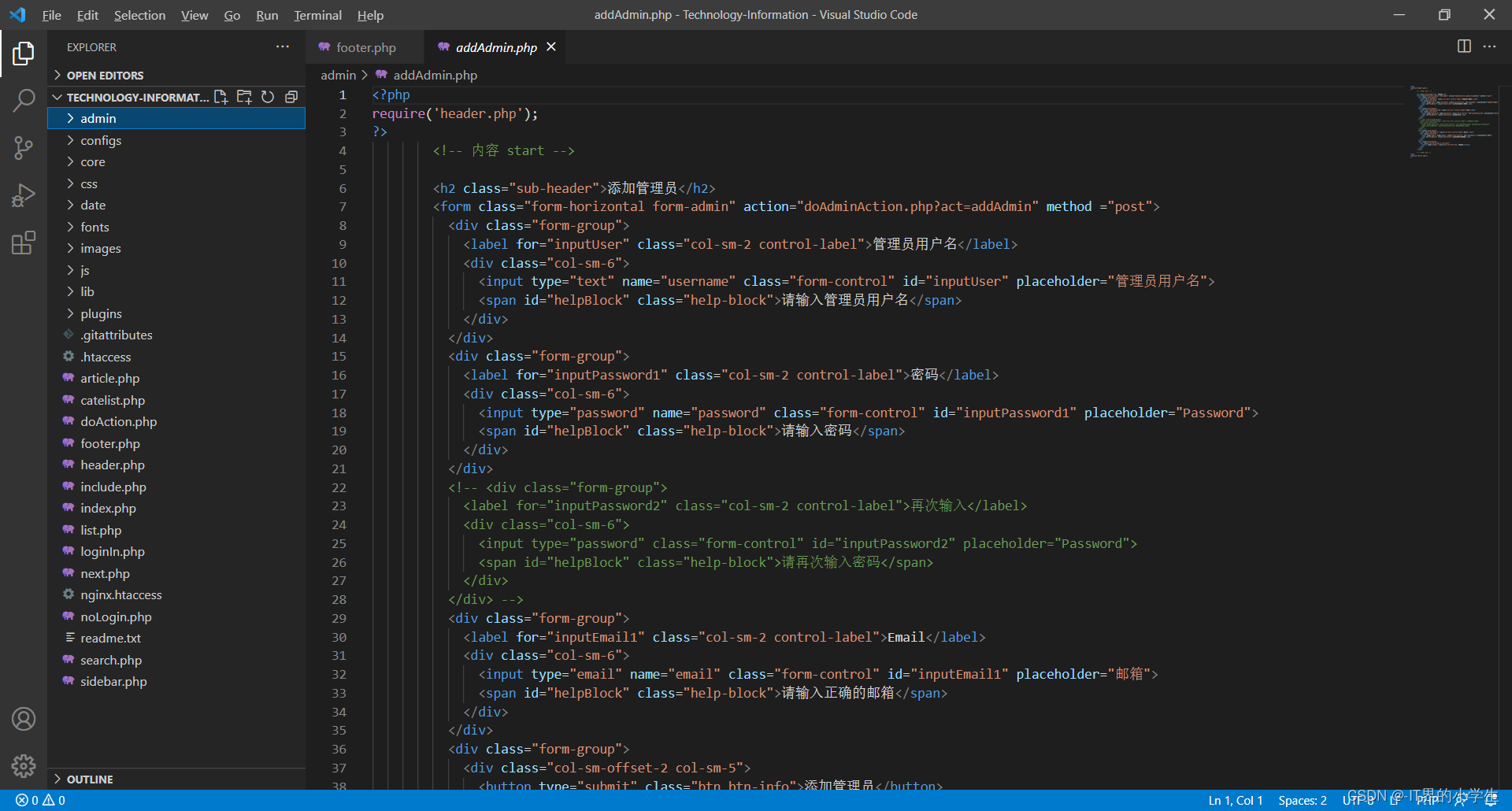
Task: Open the Extensions view
Action: pos(24,243)
